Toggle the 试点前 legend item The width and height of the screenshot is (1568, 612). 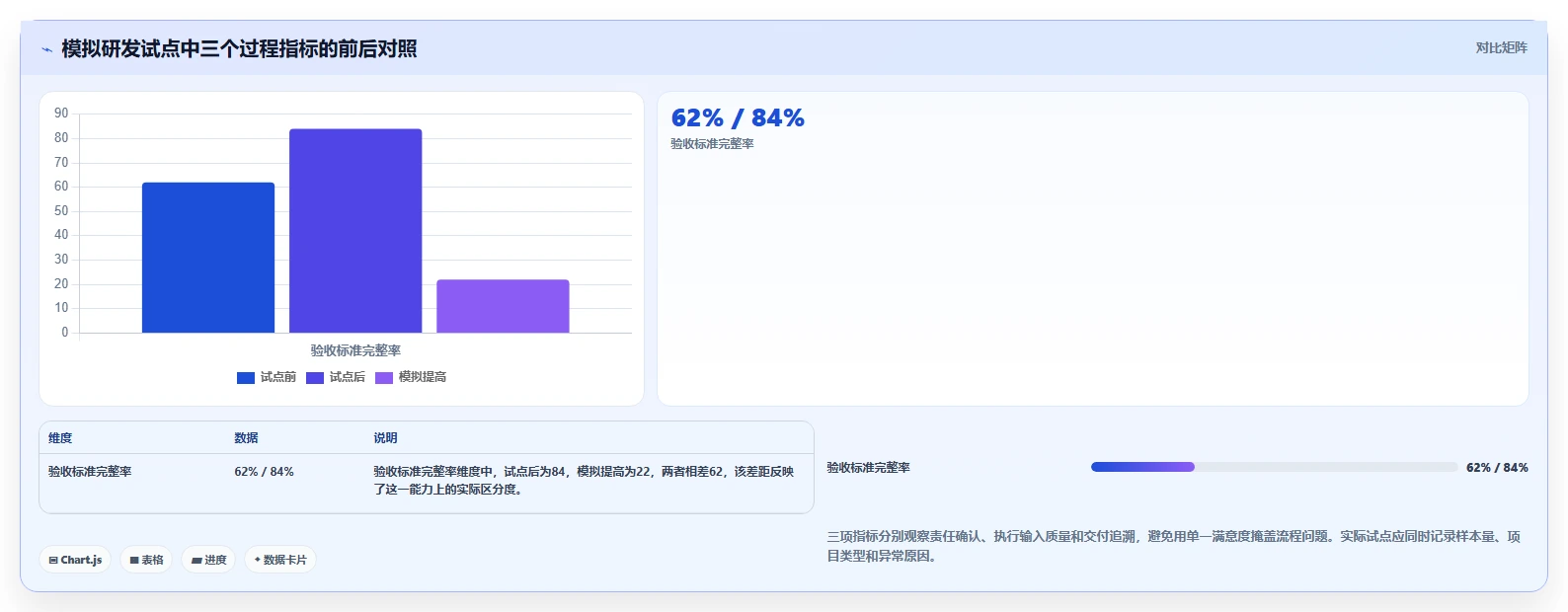pyautogui.click(x=267, y=377)
